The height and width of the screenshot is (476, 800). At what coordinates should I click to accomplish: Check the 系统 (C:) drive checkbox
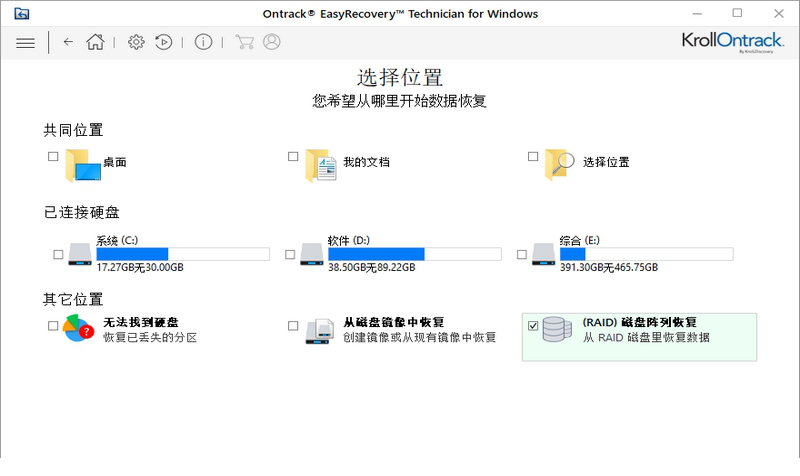point(58,254)
